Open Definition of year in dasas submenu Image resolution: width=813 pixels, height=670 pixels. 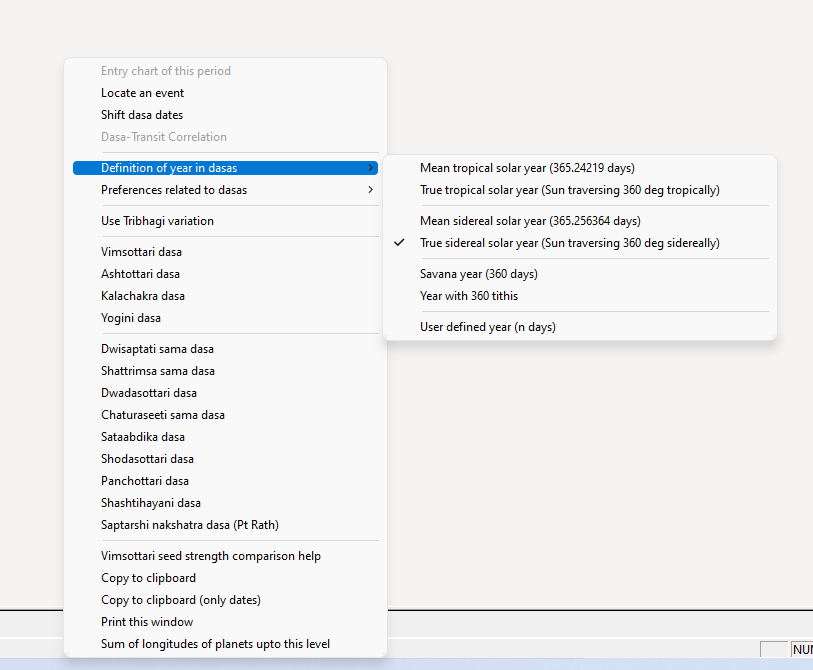226,168
